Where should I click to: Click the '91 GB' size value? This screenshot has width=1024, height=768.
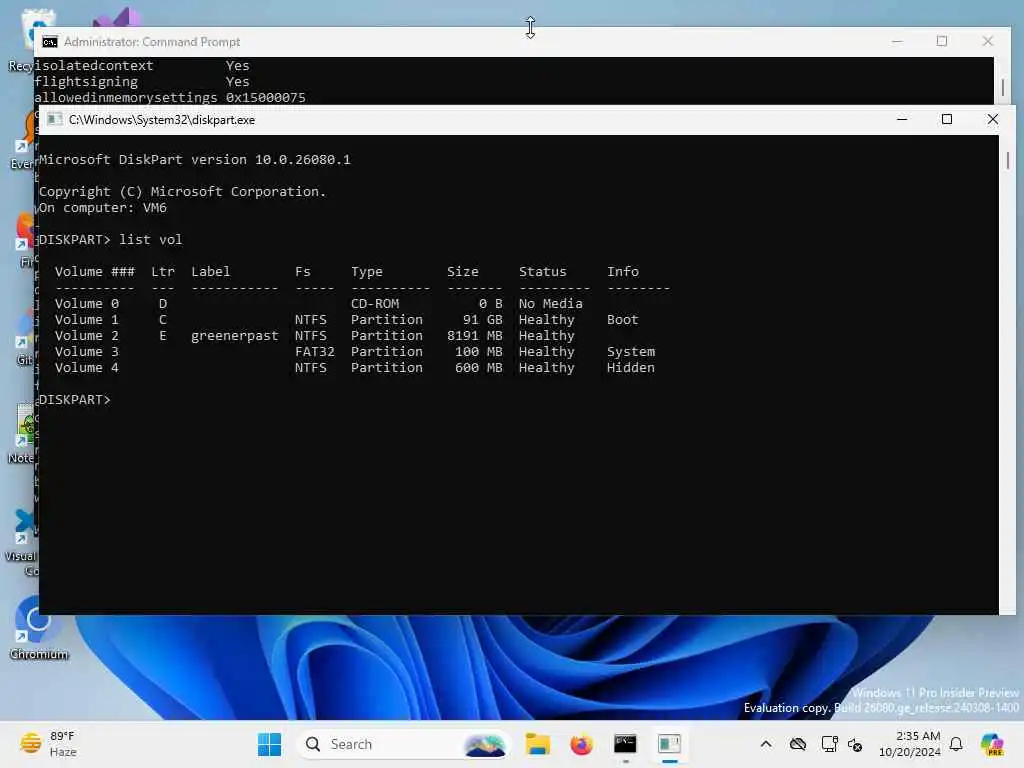(x=483, y=319)
